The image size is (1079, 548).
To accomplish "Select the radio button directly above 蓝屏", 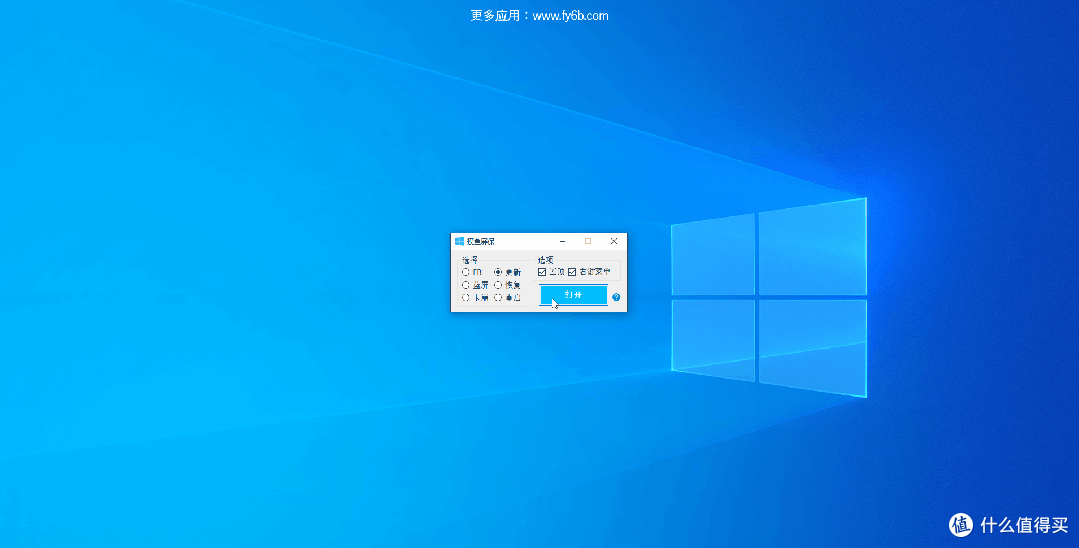I will coord(466,272).
